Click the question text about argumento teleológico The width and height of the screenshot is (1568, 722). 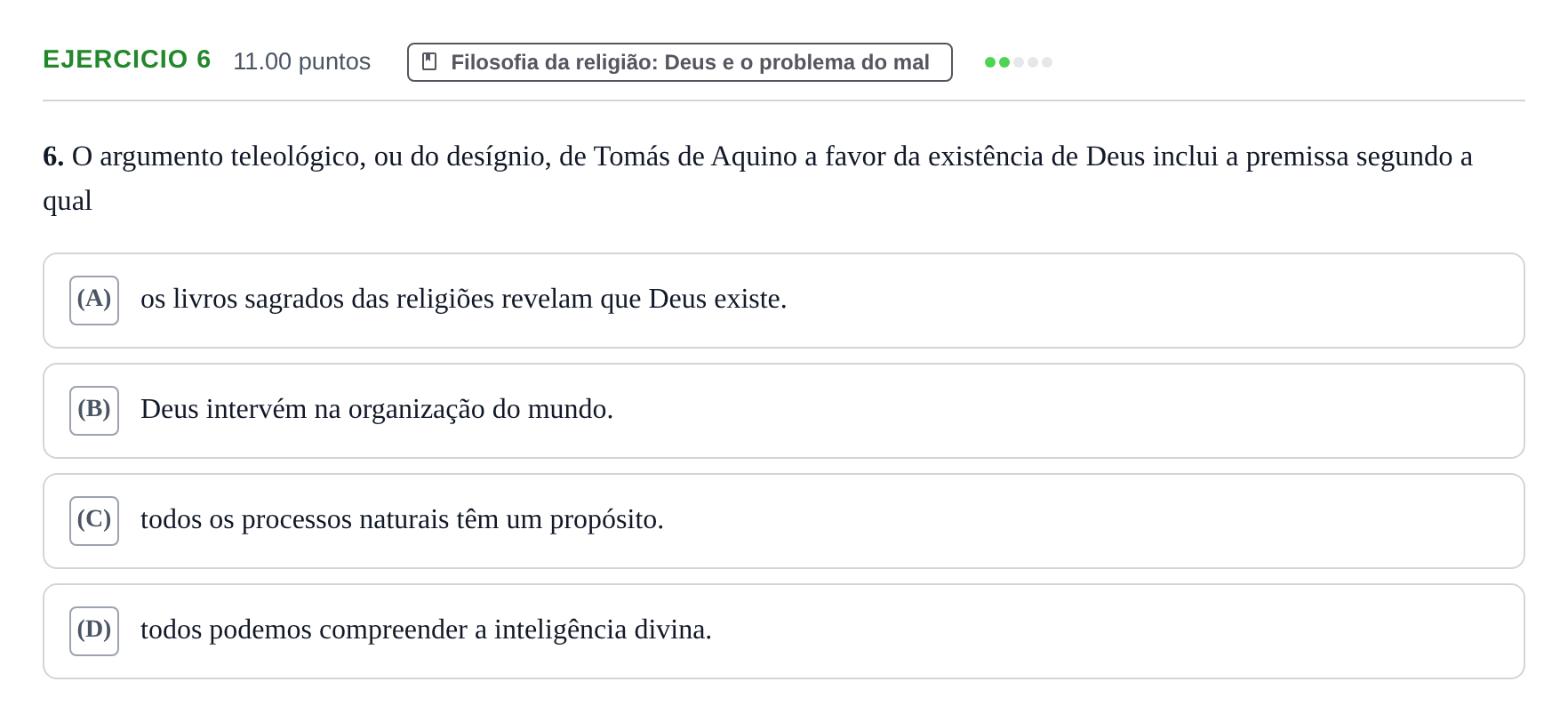click(757, 178)
